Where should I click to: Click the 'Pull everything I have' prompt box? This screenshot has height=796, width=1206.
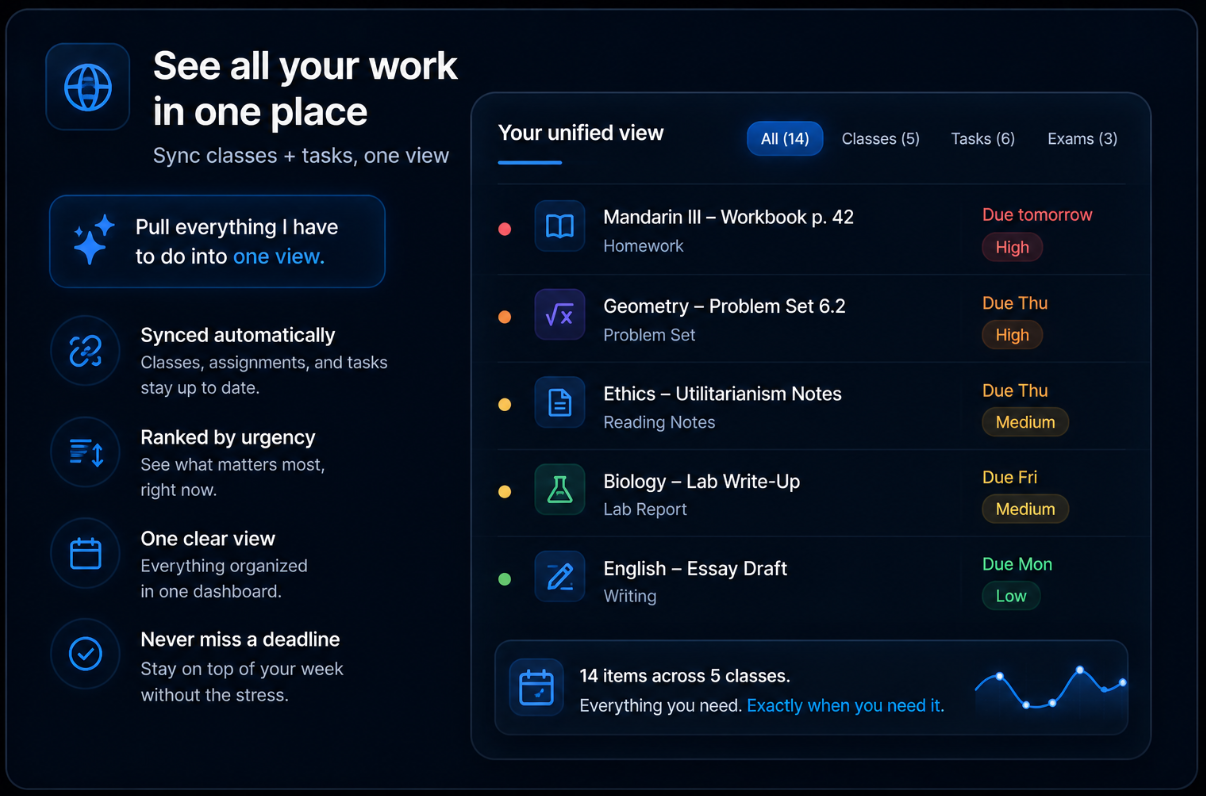(217, 241)
